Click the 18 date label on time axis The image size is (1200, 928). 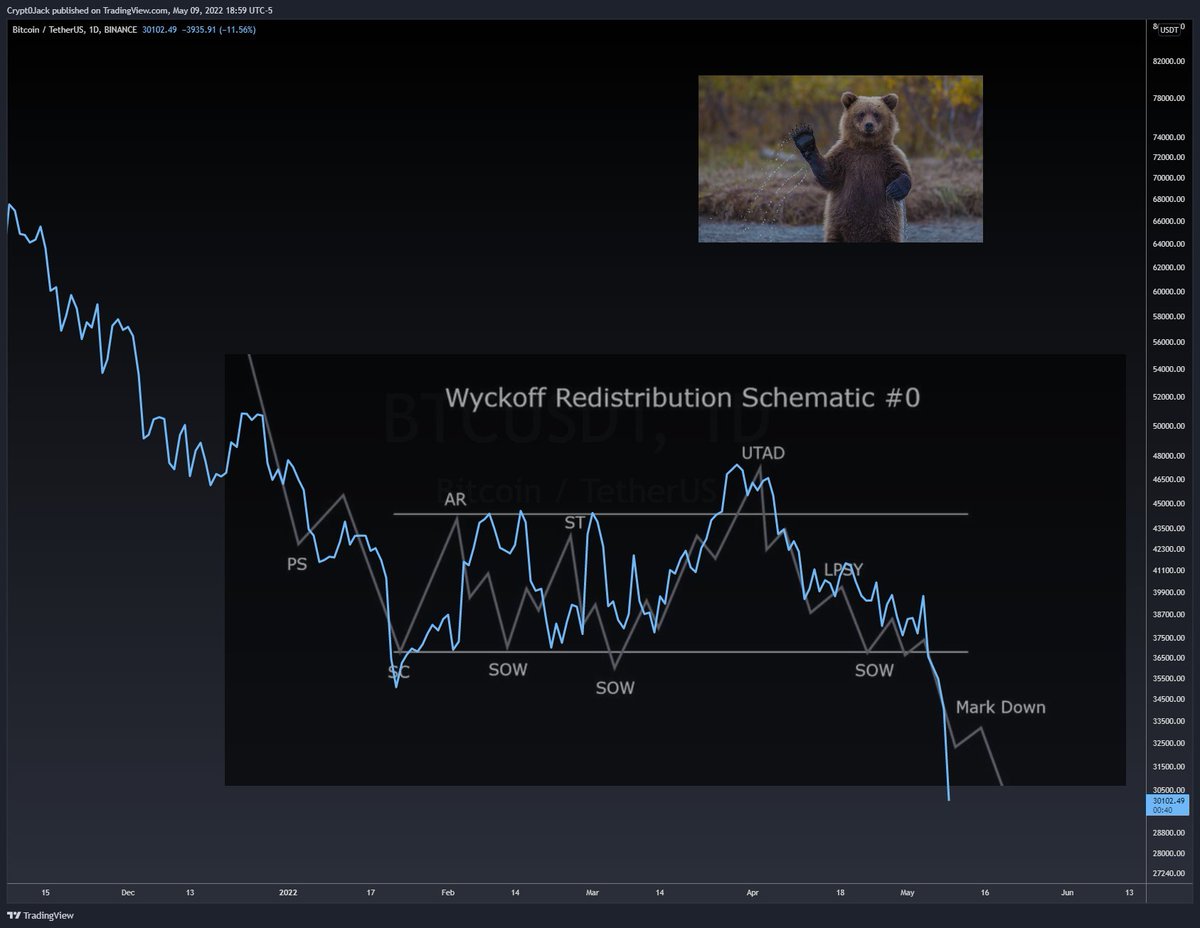click(839, 891)
